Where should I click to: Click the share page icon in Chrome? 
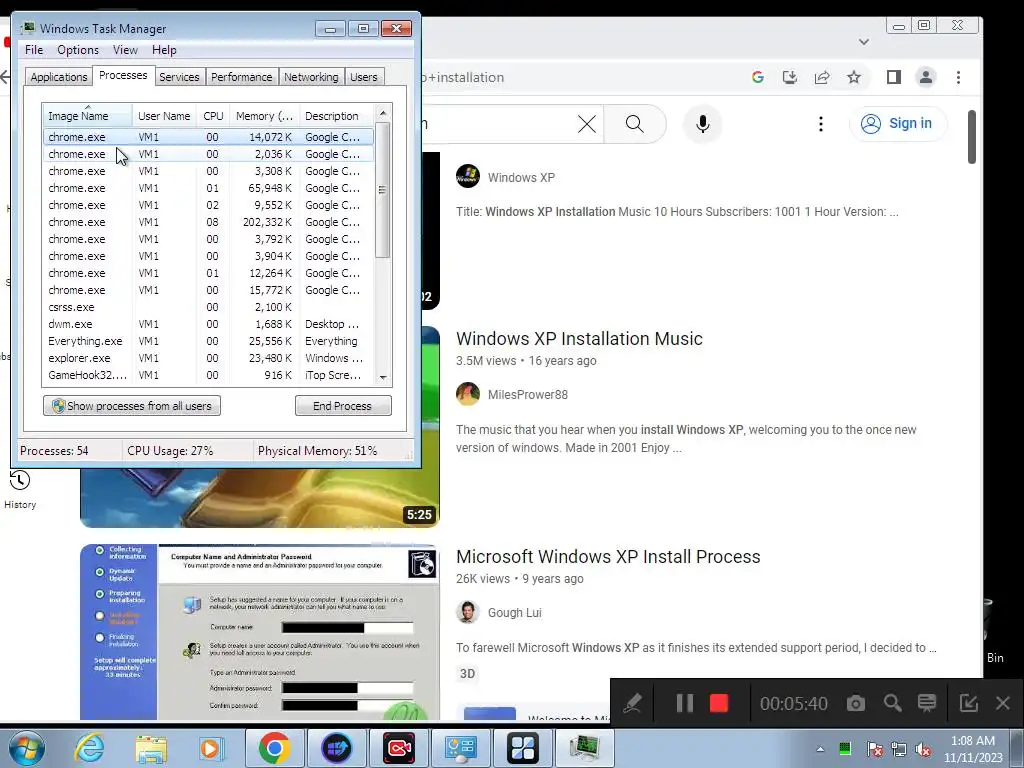pos(822,77)
